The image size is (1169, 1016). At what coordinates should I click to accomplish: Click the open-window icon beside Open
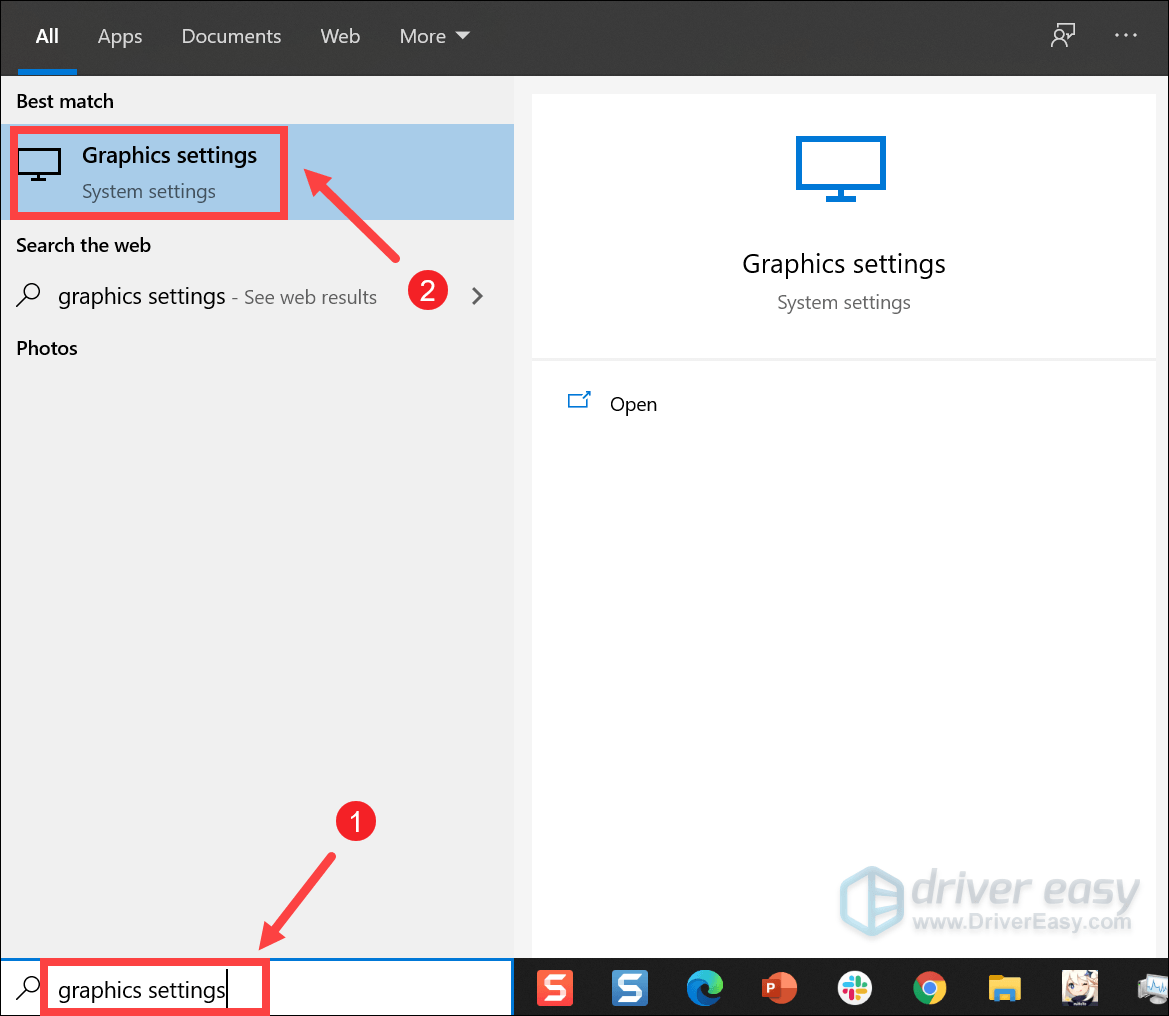pyautogui.click(x=579, y=400)
